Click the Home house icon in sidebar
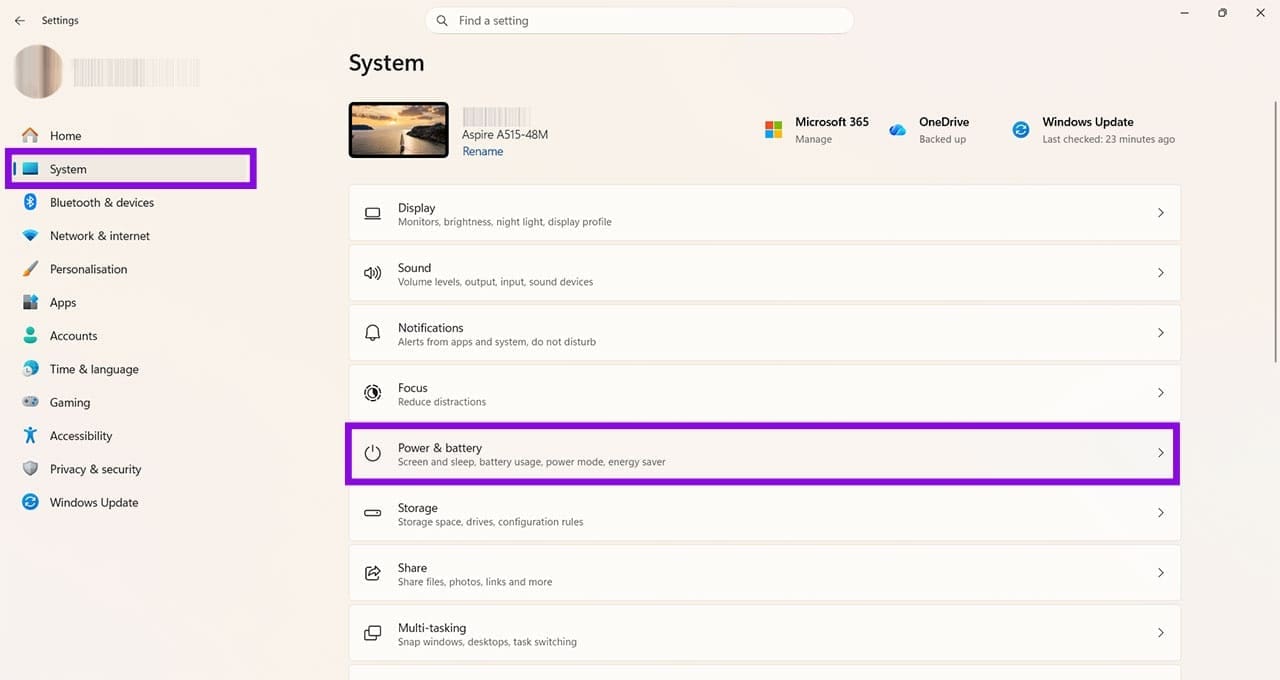 (30, 135)
